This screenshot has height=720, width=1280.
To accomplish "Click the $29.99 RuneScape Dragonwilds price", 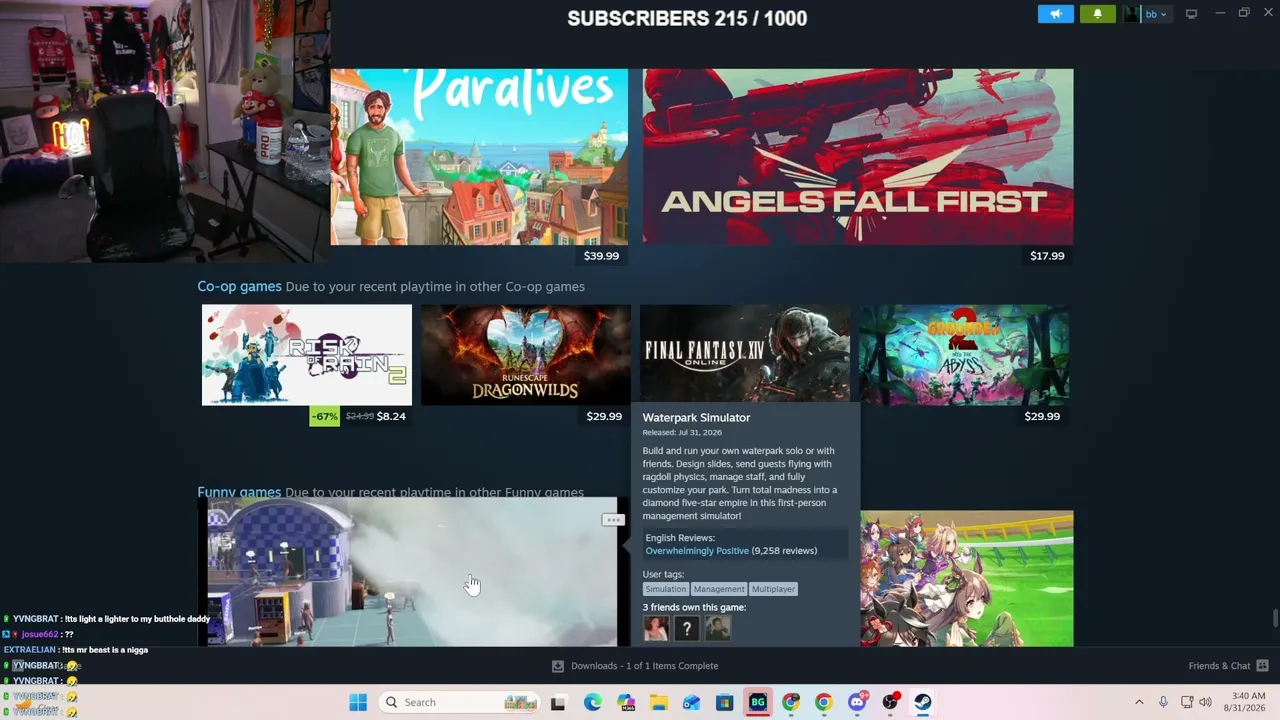I will coord(604,416).
